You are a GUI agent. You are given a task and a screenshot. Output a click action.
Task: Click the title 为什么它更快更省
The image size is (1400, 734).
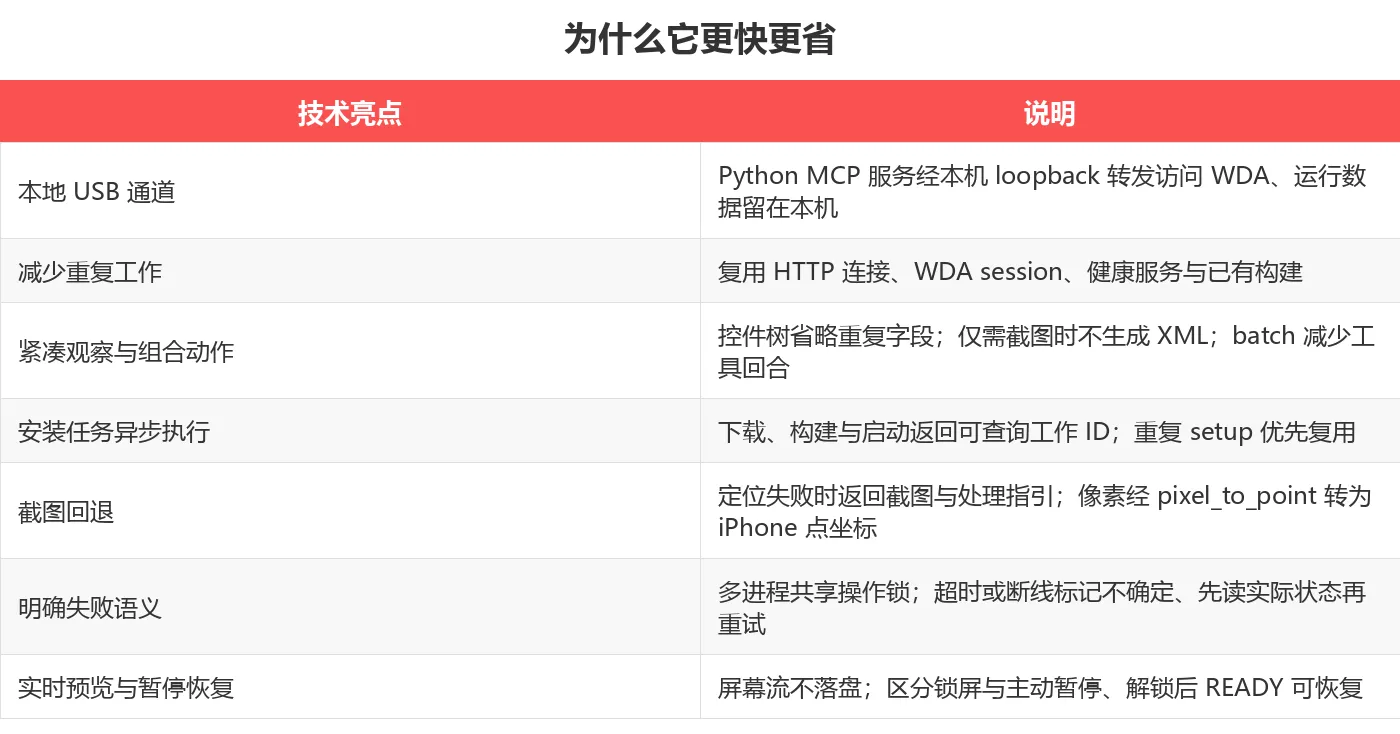[699, 39]
